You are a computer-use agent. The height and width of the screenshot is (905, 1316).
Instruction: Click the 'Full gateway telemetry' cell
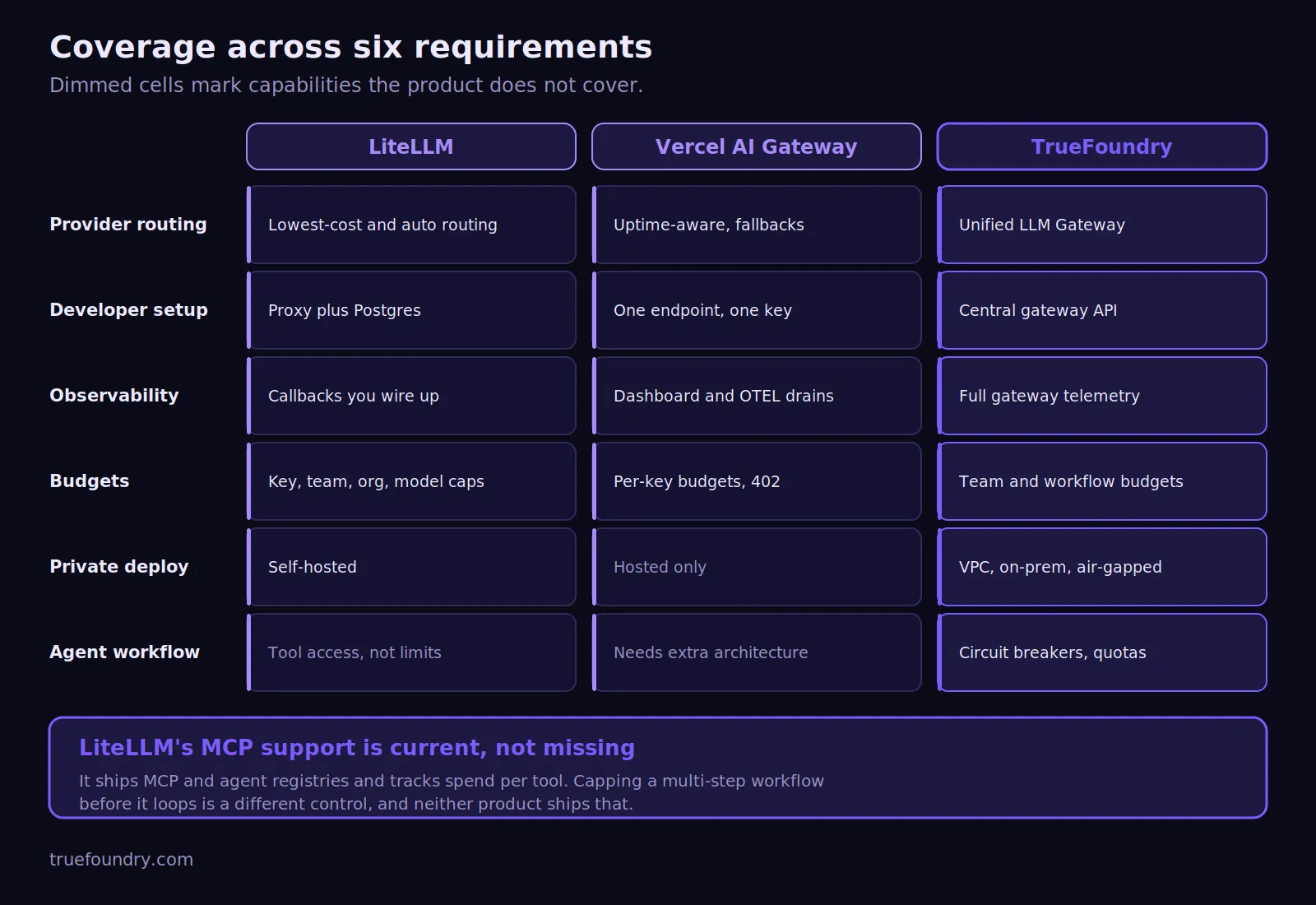click(1102, 396)
